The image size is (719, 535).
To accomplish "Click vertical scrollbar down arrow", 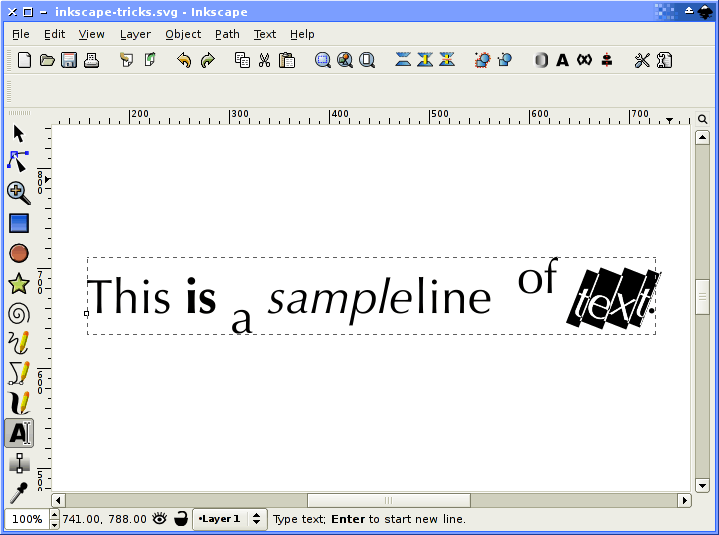I will pos(702,485).
